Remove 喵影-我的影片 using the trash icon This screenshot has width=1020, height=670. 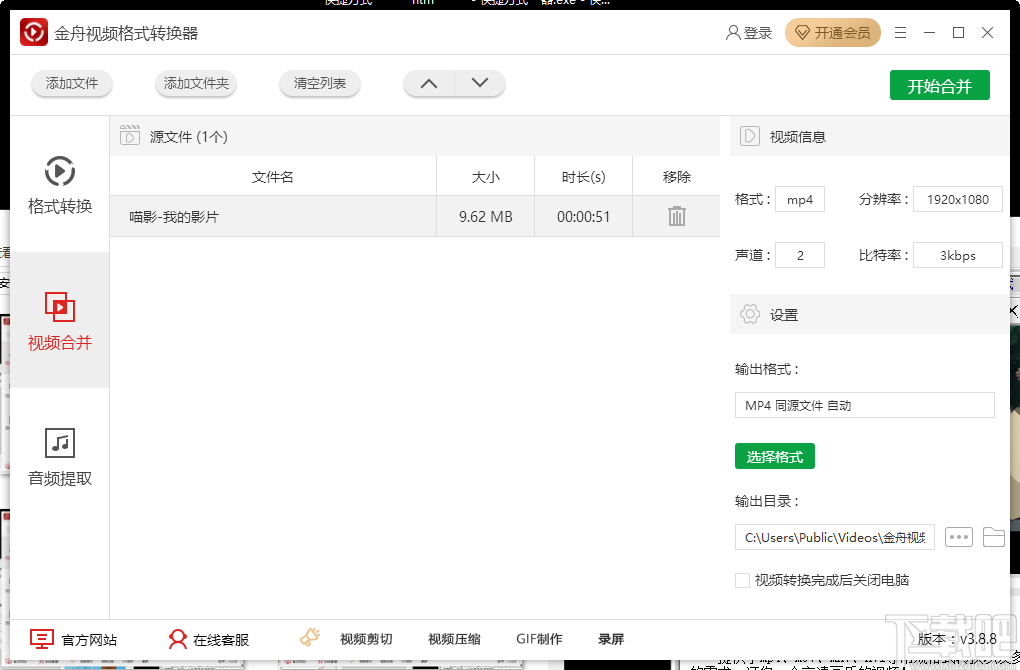[675, 215]
